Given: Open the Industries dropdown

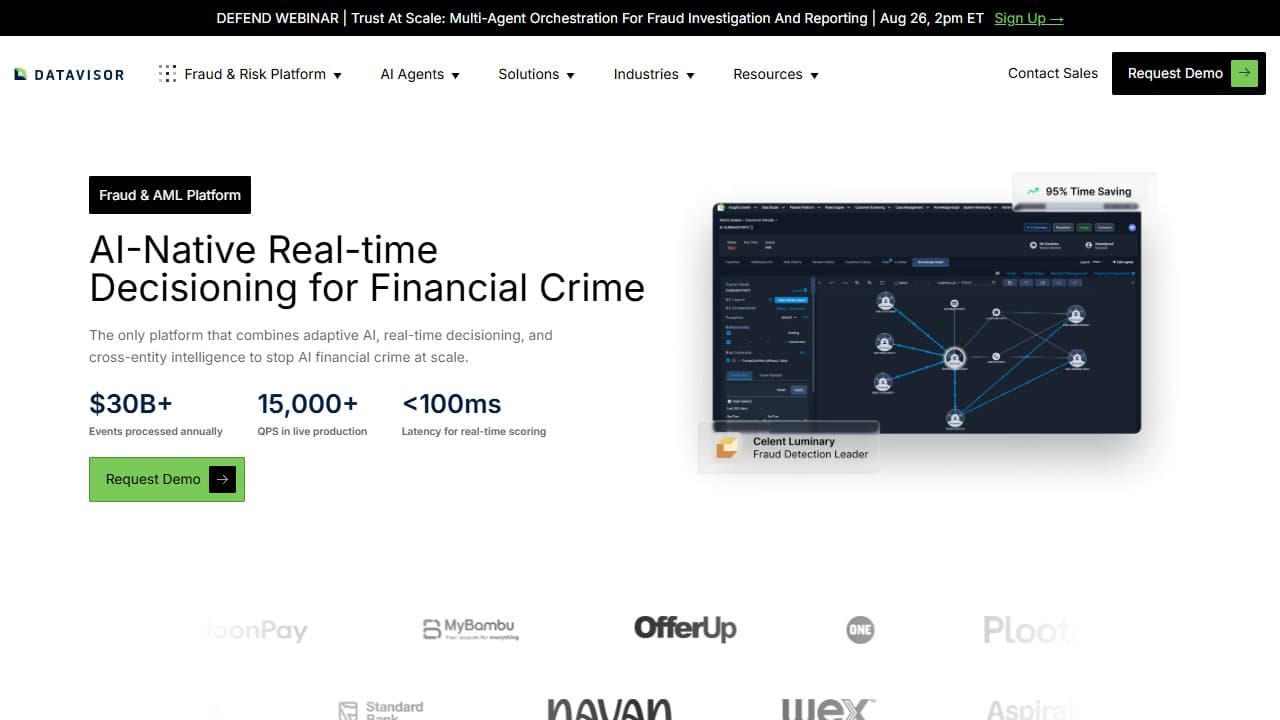Looking at the screenshot, I should [654, 74].
